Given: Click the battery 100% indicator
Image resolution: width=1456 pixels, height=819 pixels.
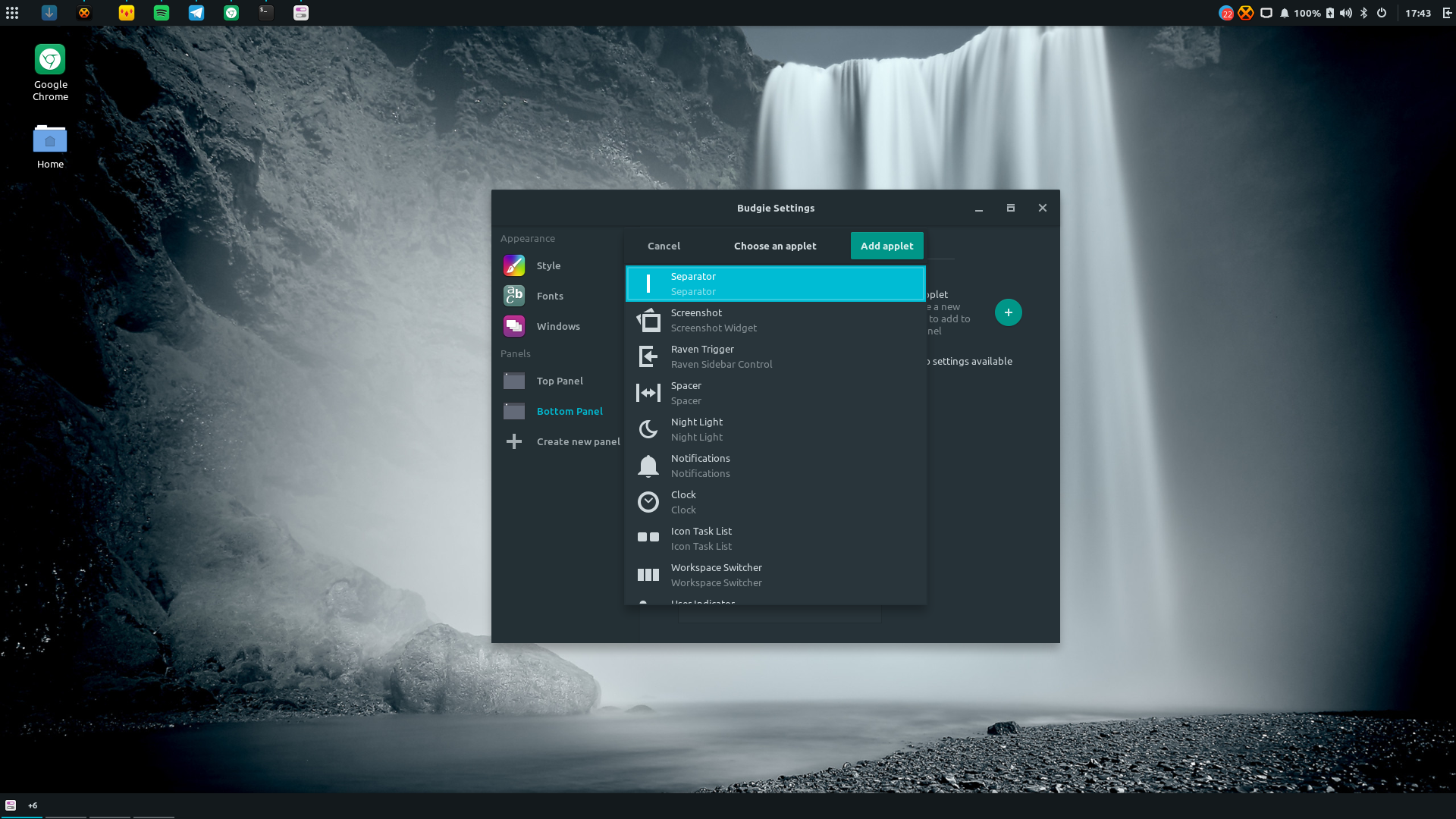Looking at the screenshot, I should (x=1313, y=13).
